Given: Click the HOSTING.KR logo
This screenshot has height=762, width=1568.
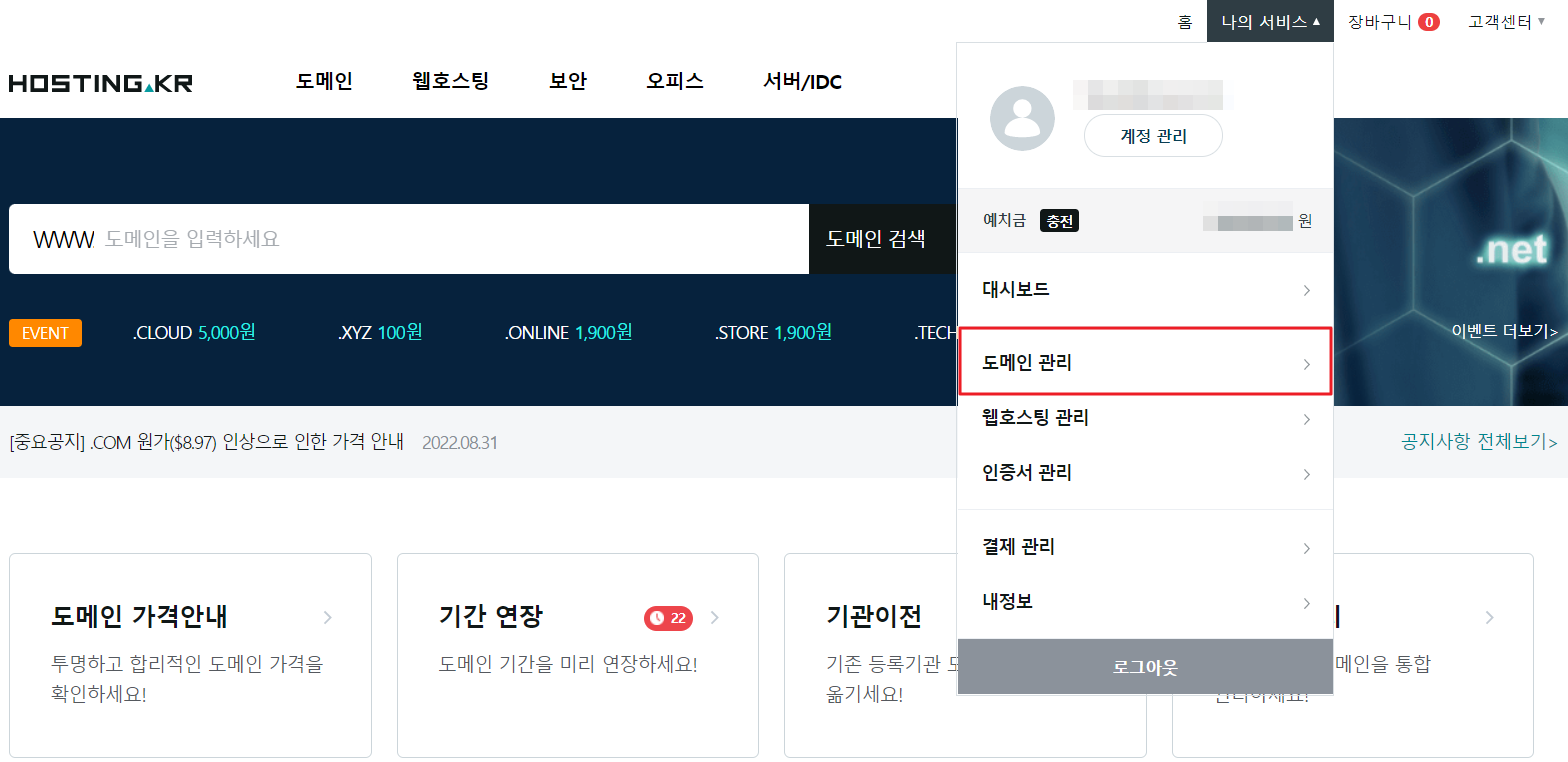Looking at the screenshot, I should pos(101,83).
